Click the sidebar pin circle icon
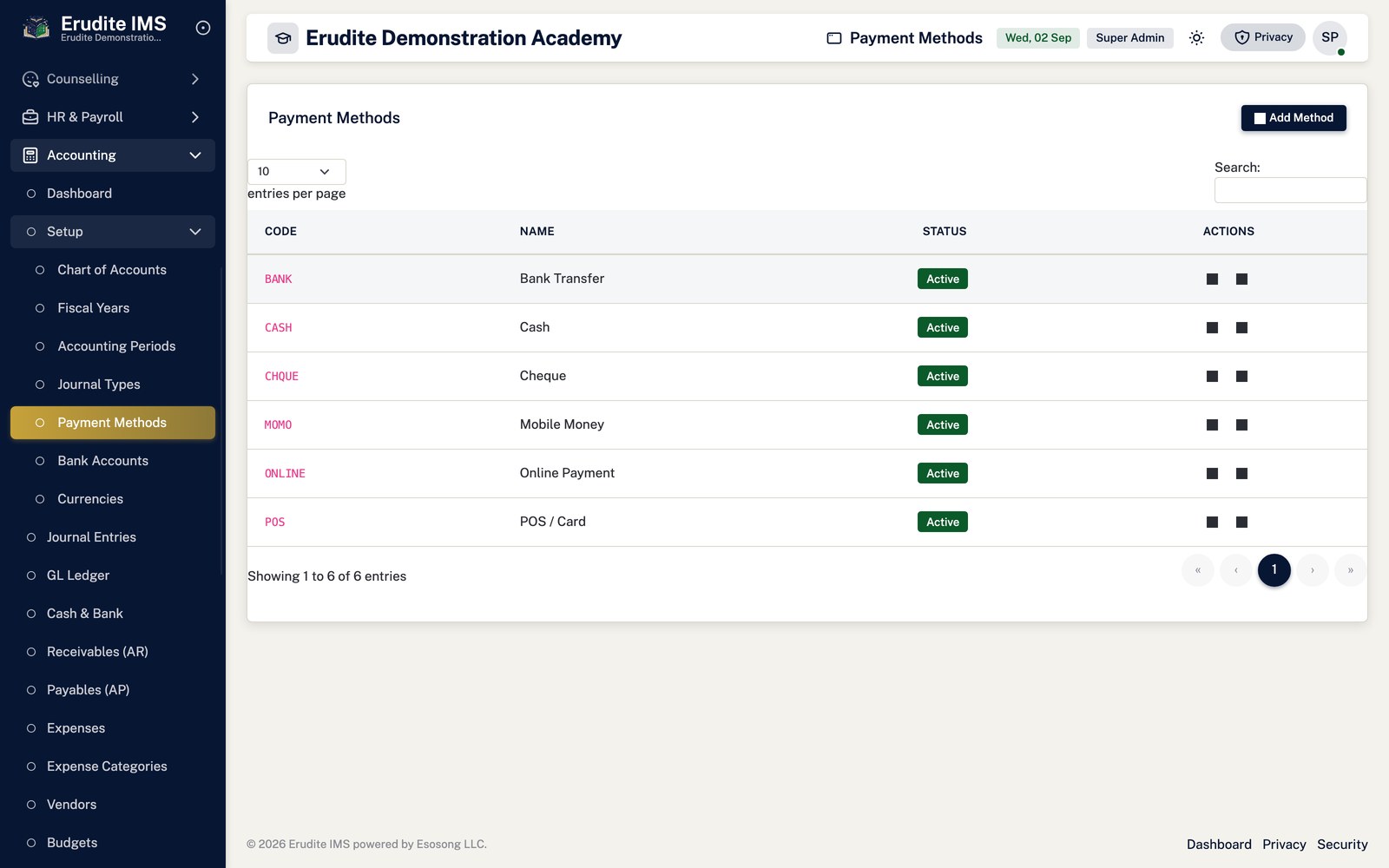Screen dimensions: 1389x868 pos(203,28)
